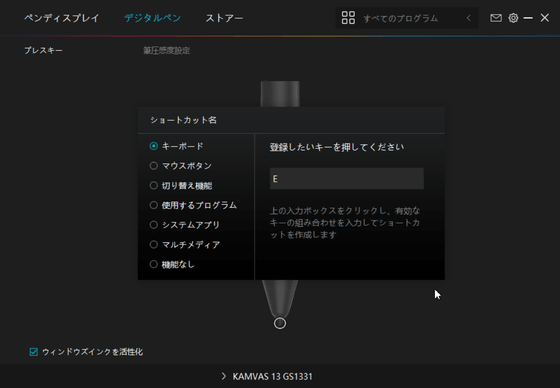This screenshot has width=560, height=388.
Task: Minimize the driver window
Action: point(528,18)
